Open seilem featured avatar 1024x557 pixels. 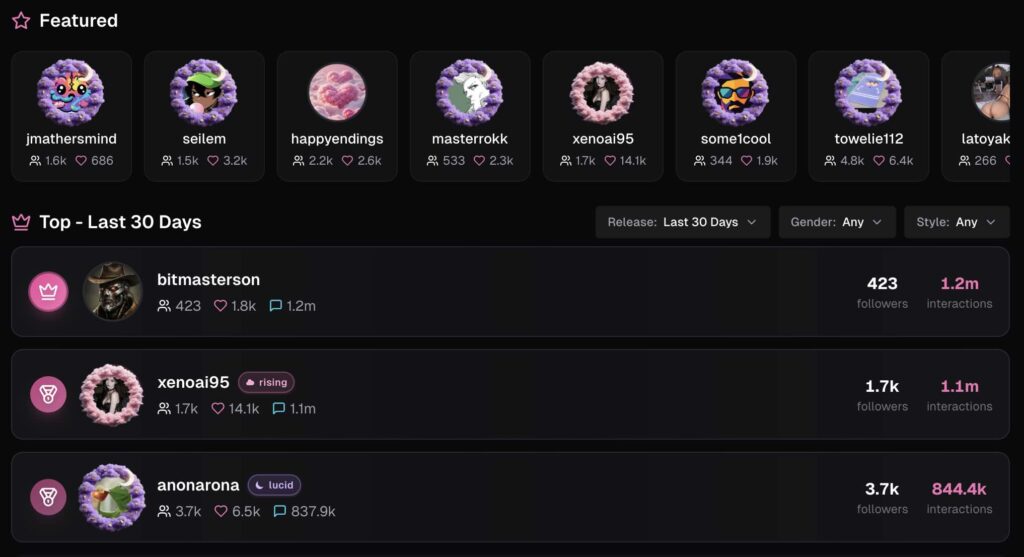[x=204, y=92]
